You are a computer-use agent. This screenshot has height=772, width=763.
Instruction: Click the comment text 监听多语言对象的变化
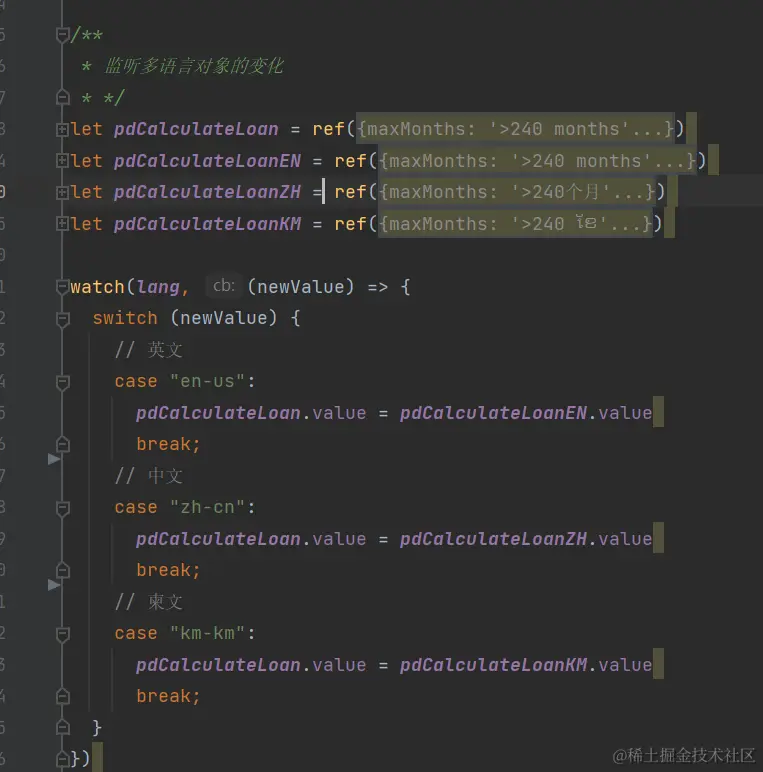tap(193, 66)
